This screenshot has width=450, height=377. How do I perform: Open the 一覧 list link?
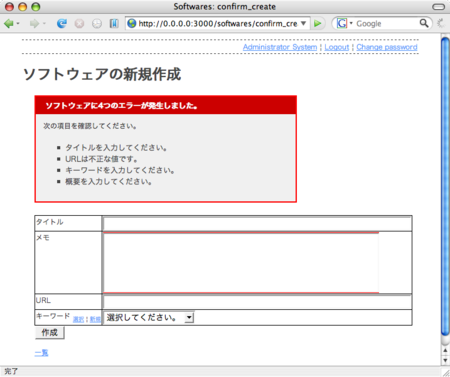pos(41,353)
